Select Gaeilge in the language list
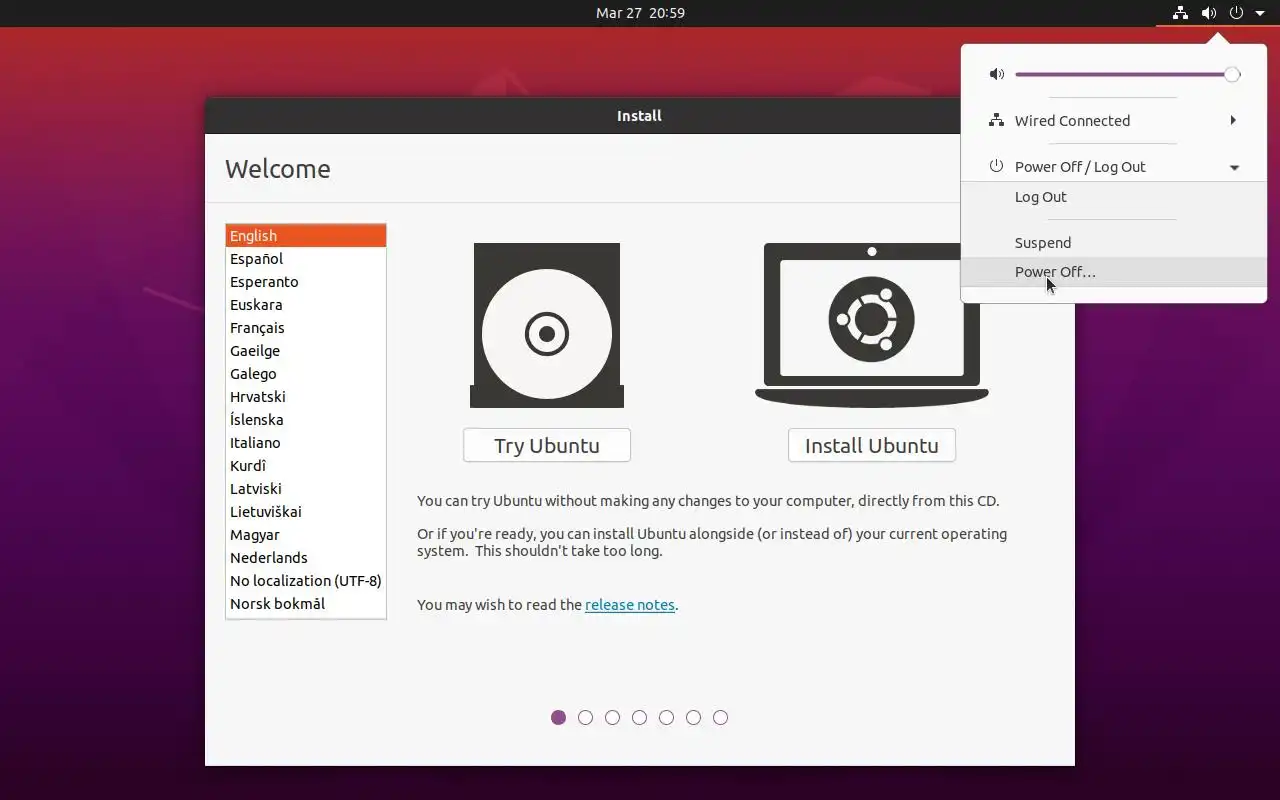Image resolution: width=1280 pixels, height=800 pixels. pos(306,351)
